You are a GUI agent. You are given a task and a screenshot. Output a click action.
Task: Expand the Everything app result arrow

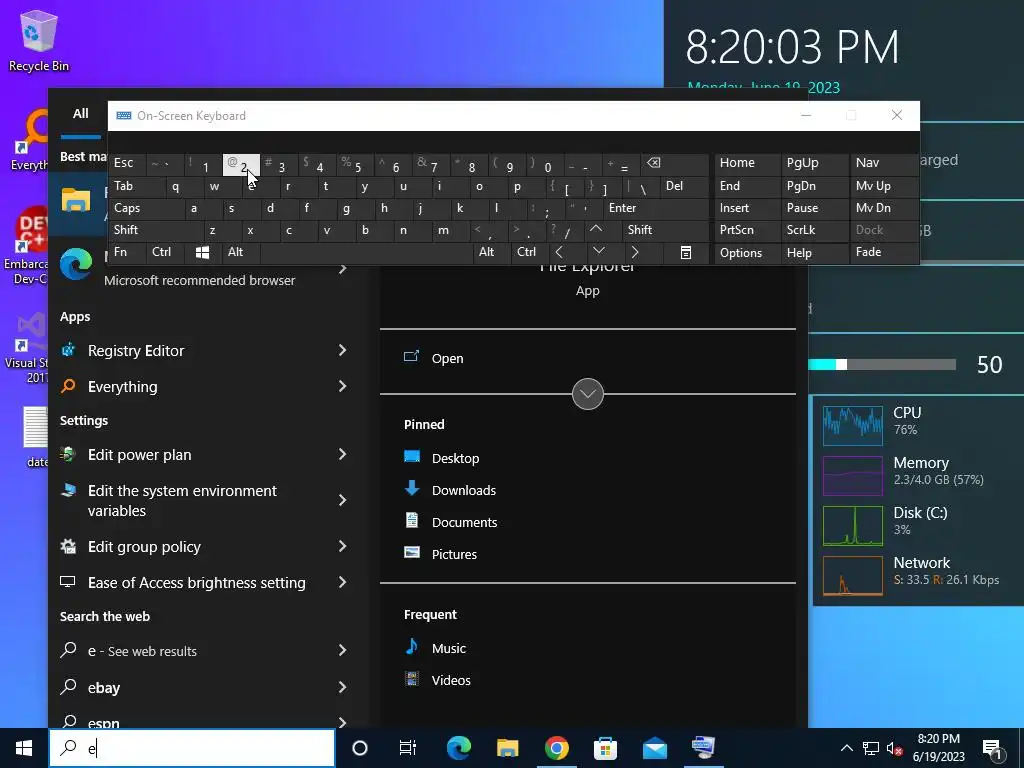[x=342, y=387]
